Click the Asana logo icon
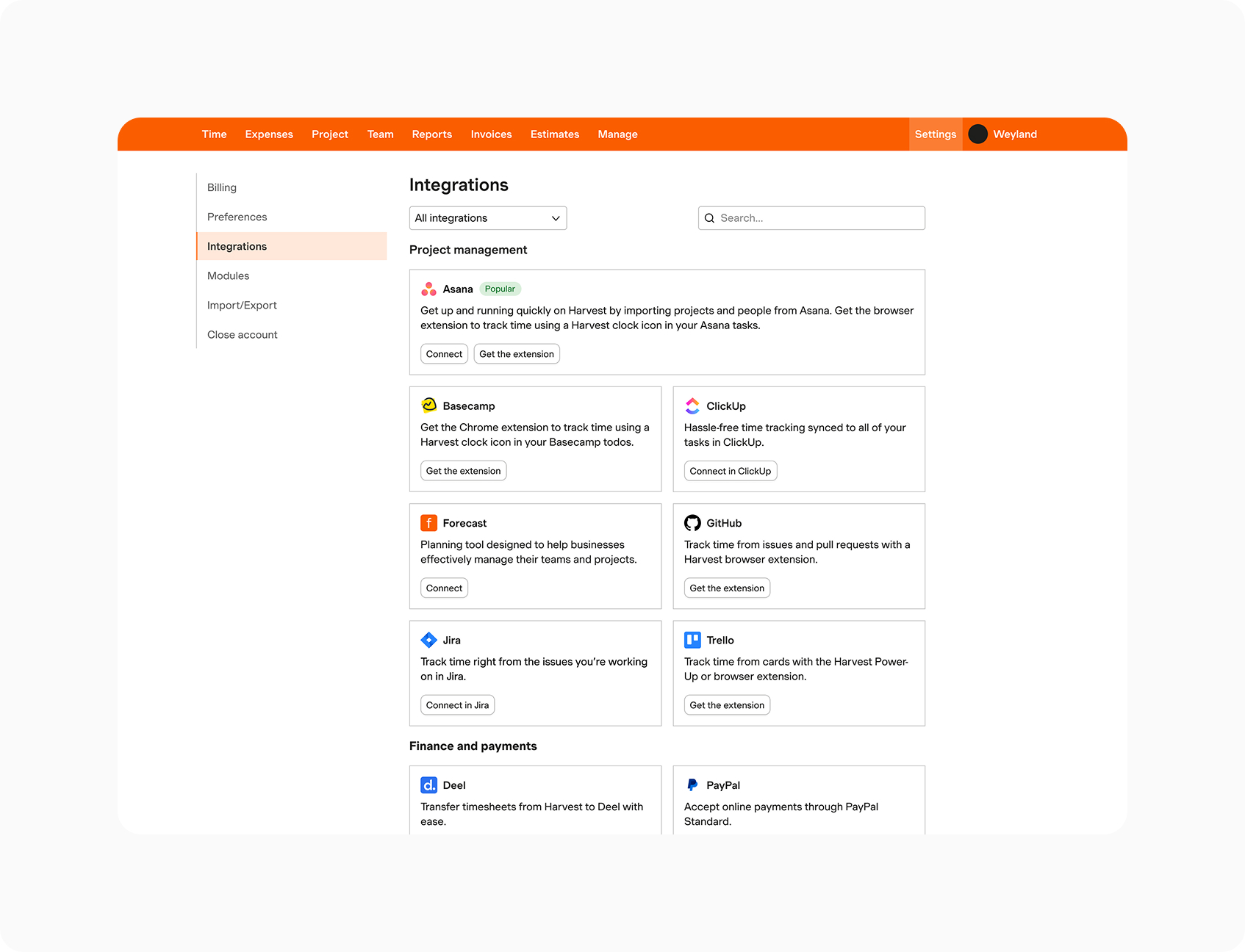The height and width of the screenshot is (952, 1245). [x=428, y=289]
